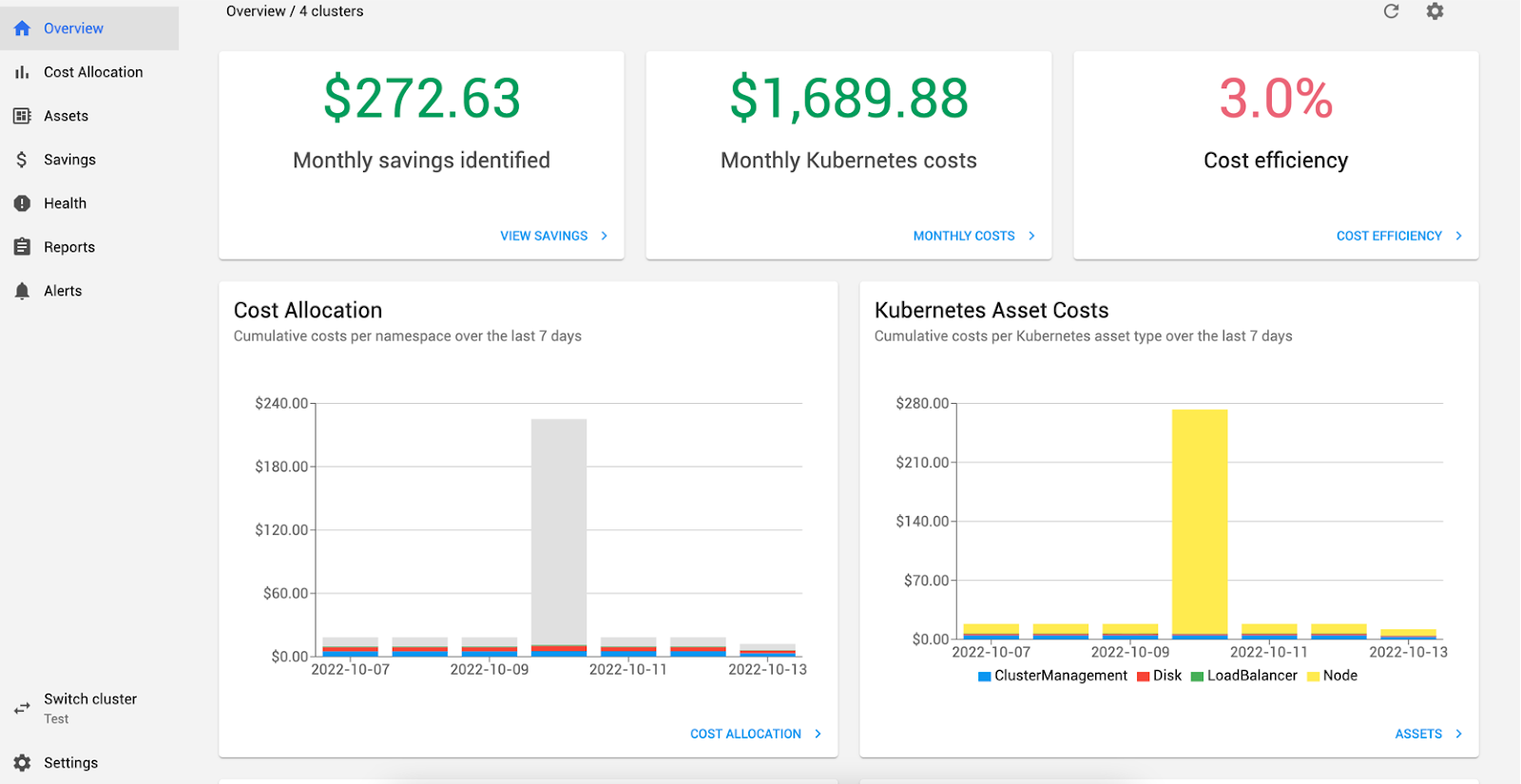Click $180.00 axis label in Cost Allocation
Image resolution: width=1521 pixels, height=784 pixels.
tap(281, 467)
